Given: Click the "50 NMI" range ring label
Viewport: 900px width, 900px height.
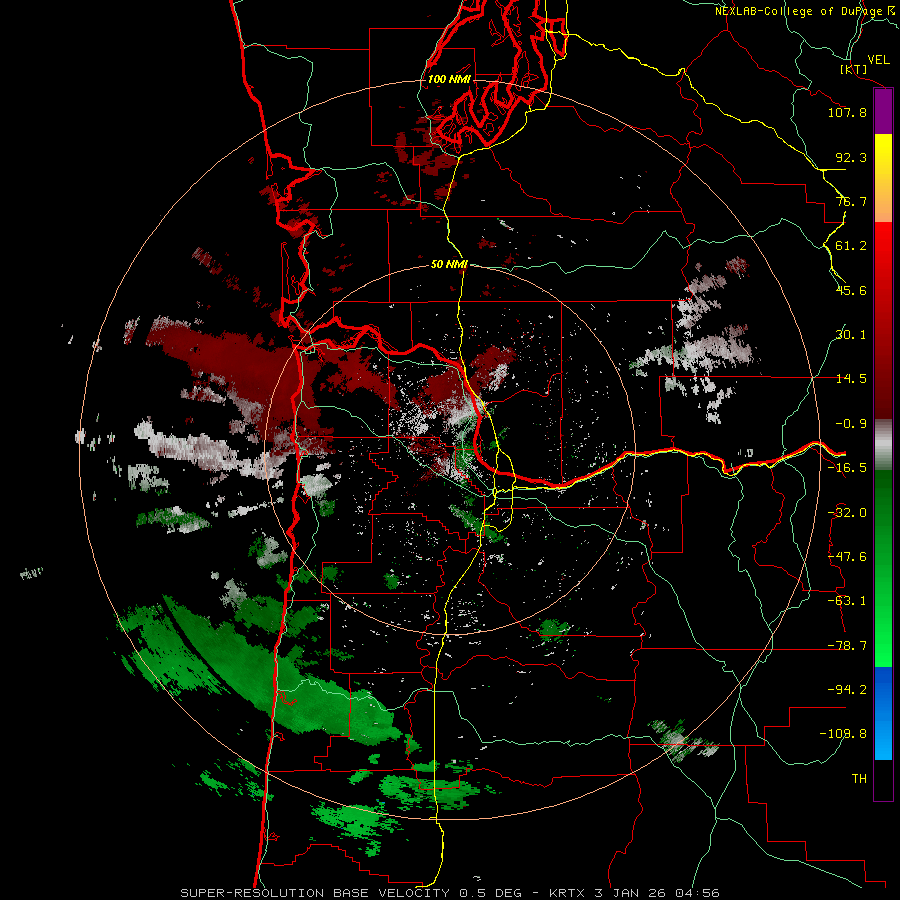Looking at the screenshot, I should pos(449,264).
